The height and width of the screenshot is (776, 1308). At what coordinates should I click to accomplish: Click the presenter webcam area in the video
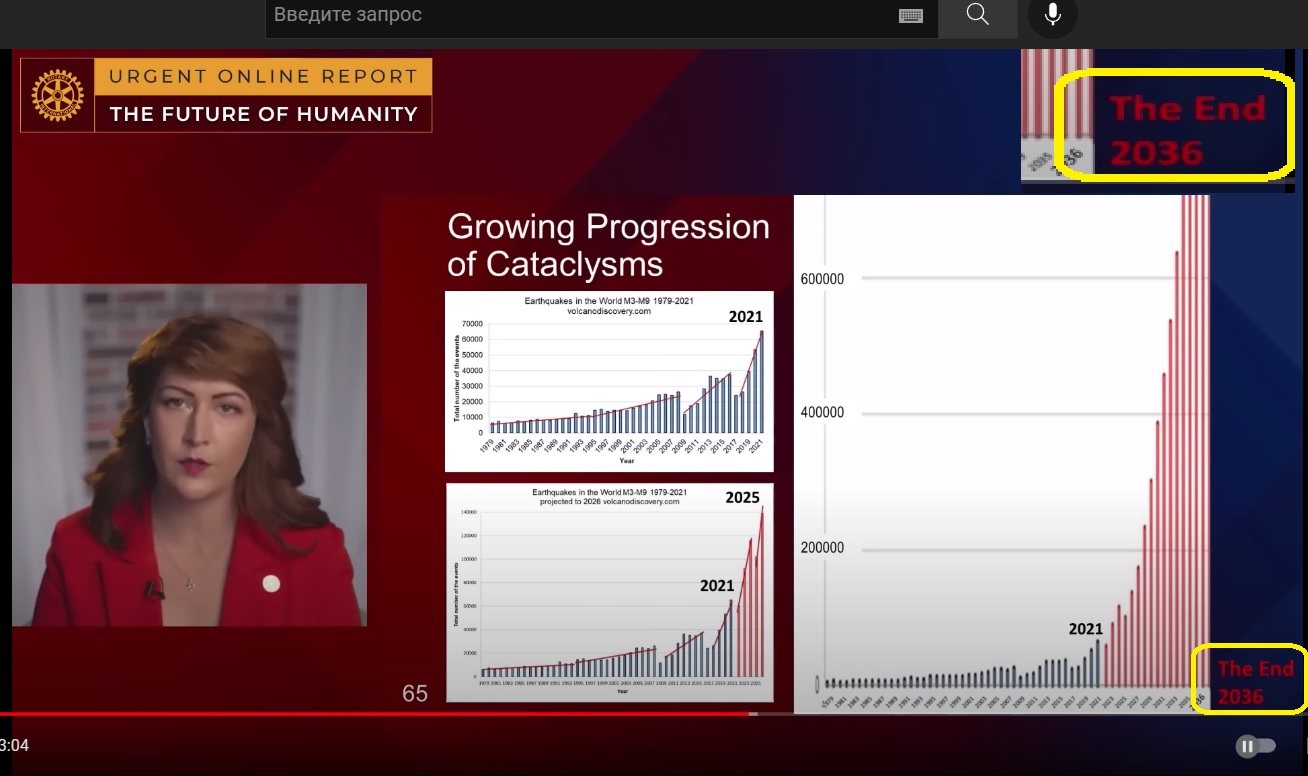coord(189,455)
